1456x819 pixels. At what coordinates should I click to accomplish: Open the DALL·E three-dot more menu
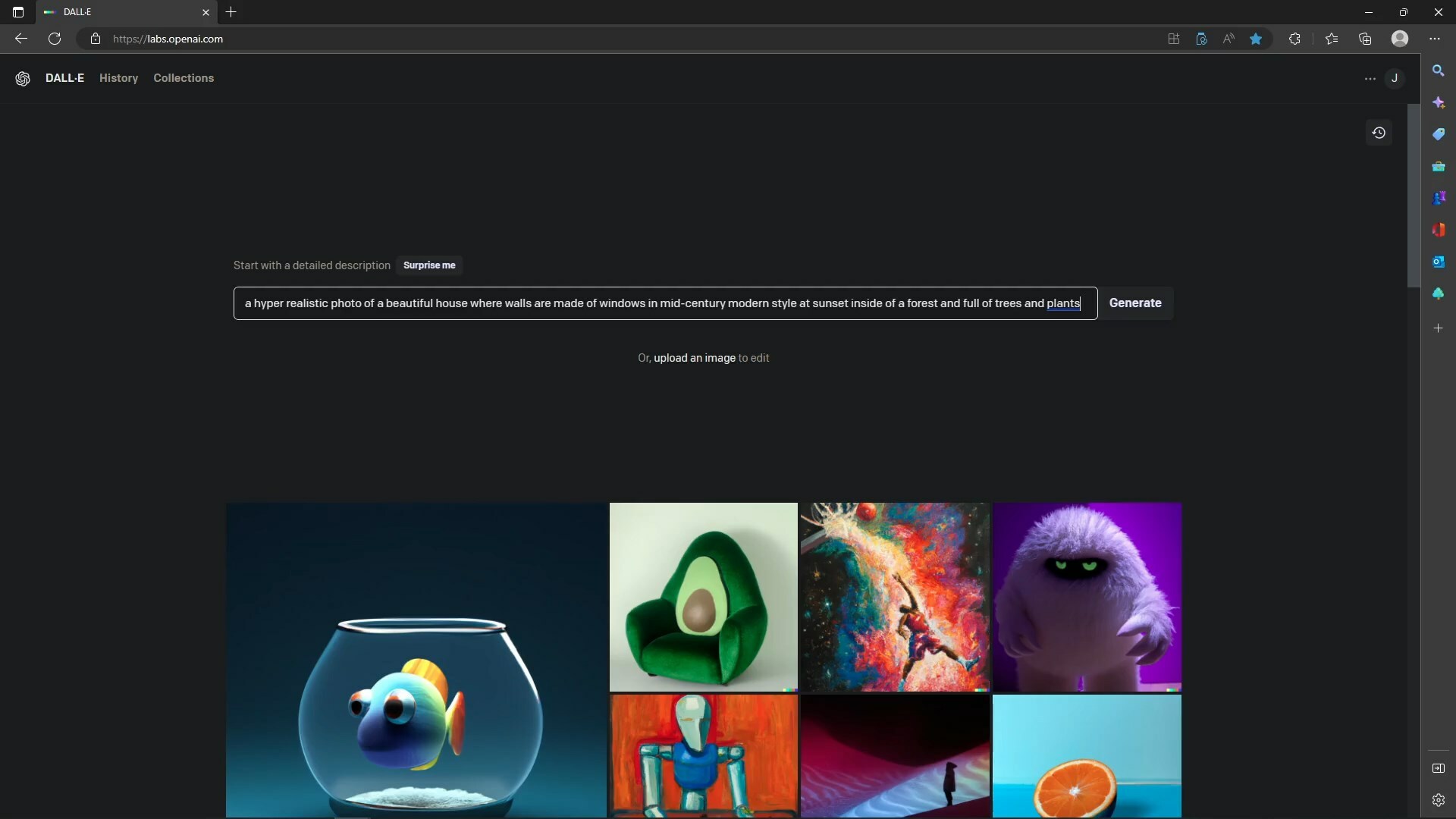(1370, 79)
